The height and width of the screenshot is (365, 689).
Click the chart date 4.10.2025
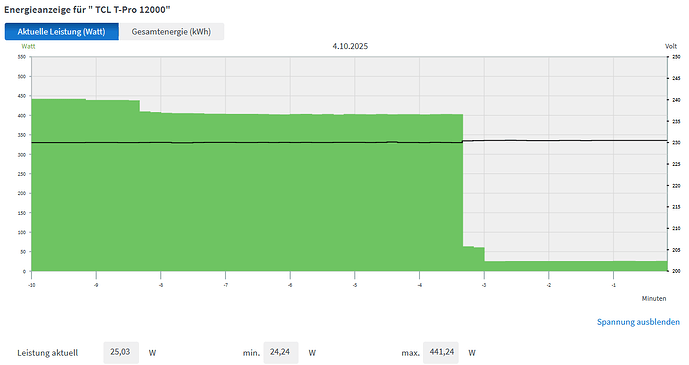(350, 46)
